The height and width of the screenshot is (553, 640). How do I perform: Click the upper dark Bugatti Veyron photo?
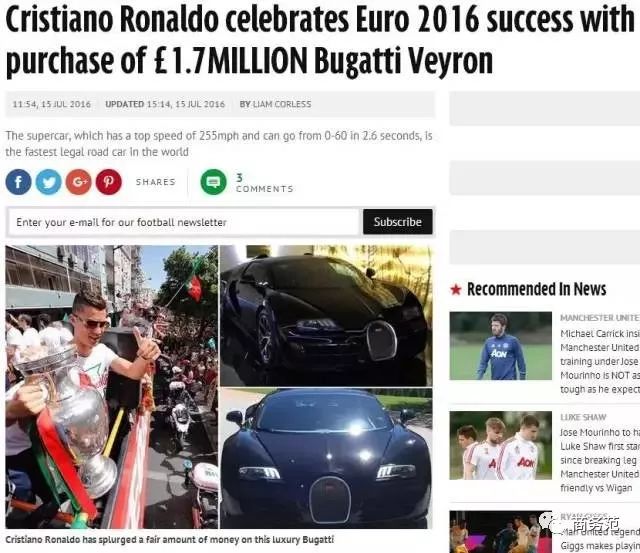click(x=326, y=315)
